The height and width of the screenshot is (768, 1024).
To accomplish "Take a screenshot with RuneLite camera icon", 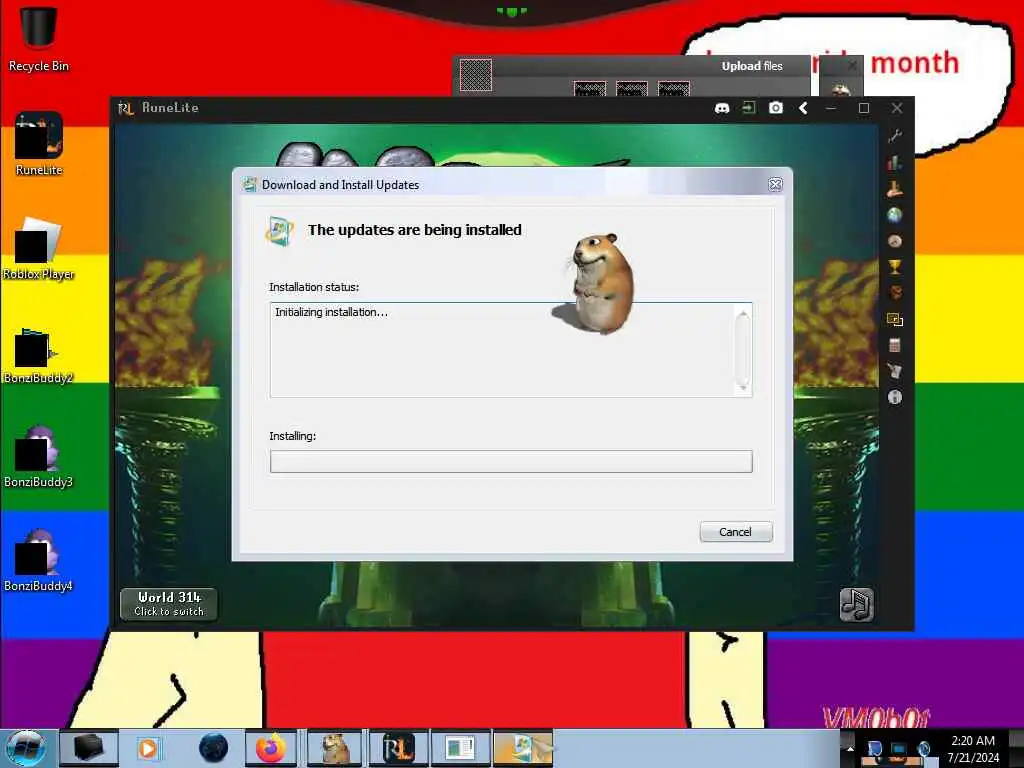I will click(x=776, y=108).
